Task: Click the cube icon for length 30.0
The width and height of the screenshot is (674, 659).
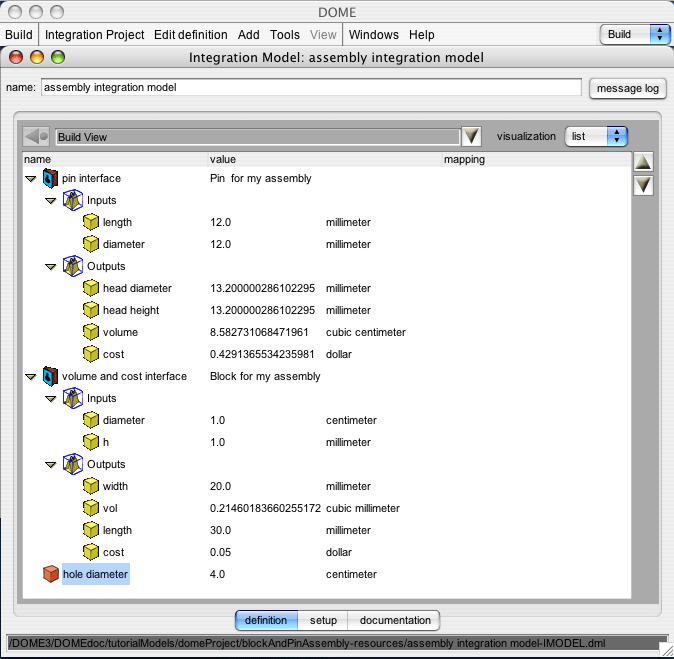Action: click(91, 530)
